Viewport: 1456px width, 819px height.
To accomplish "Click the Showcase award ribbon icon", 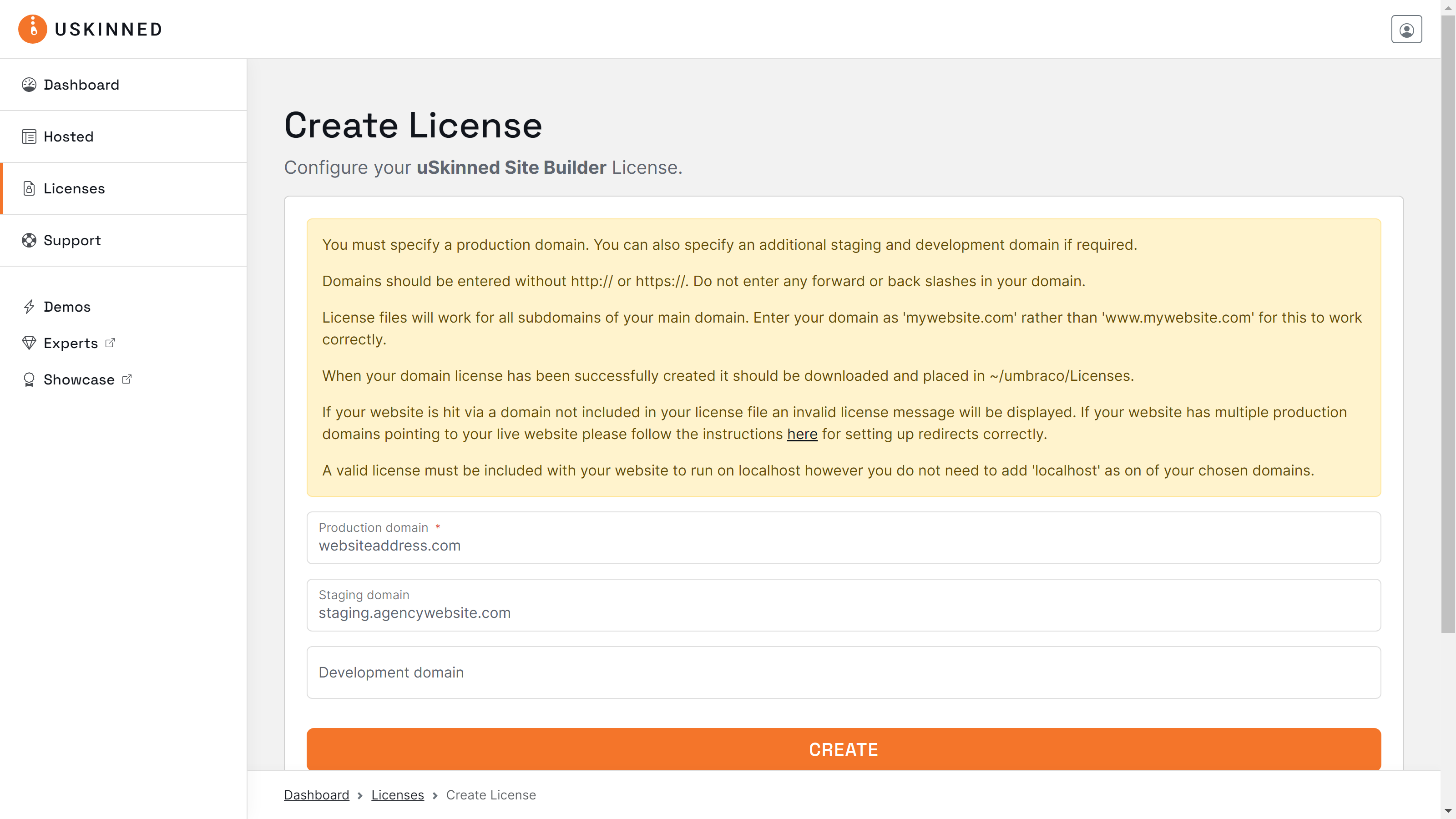I will 29,380.
